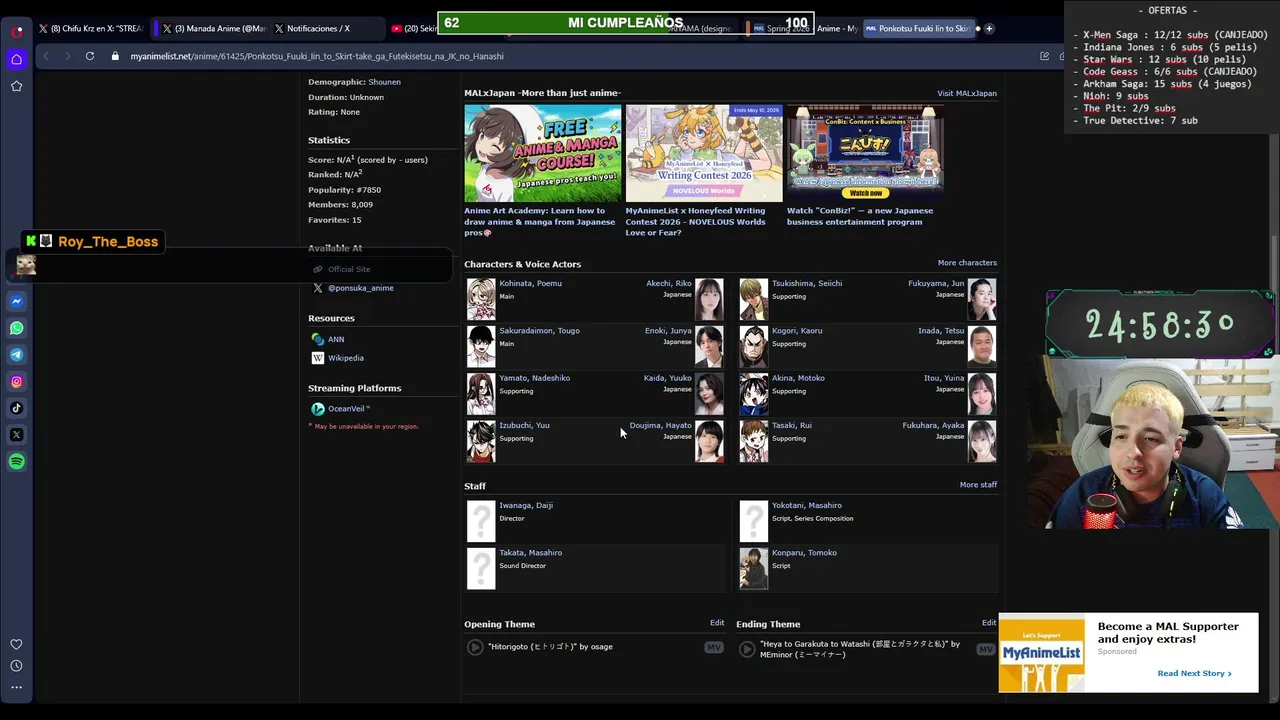Click Edit next to Ending Theme
This screenshot has width=1280, height=720.
tap(989, 623)
